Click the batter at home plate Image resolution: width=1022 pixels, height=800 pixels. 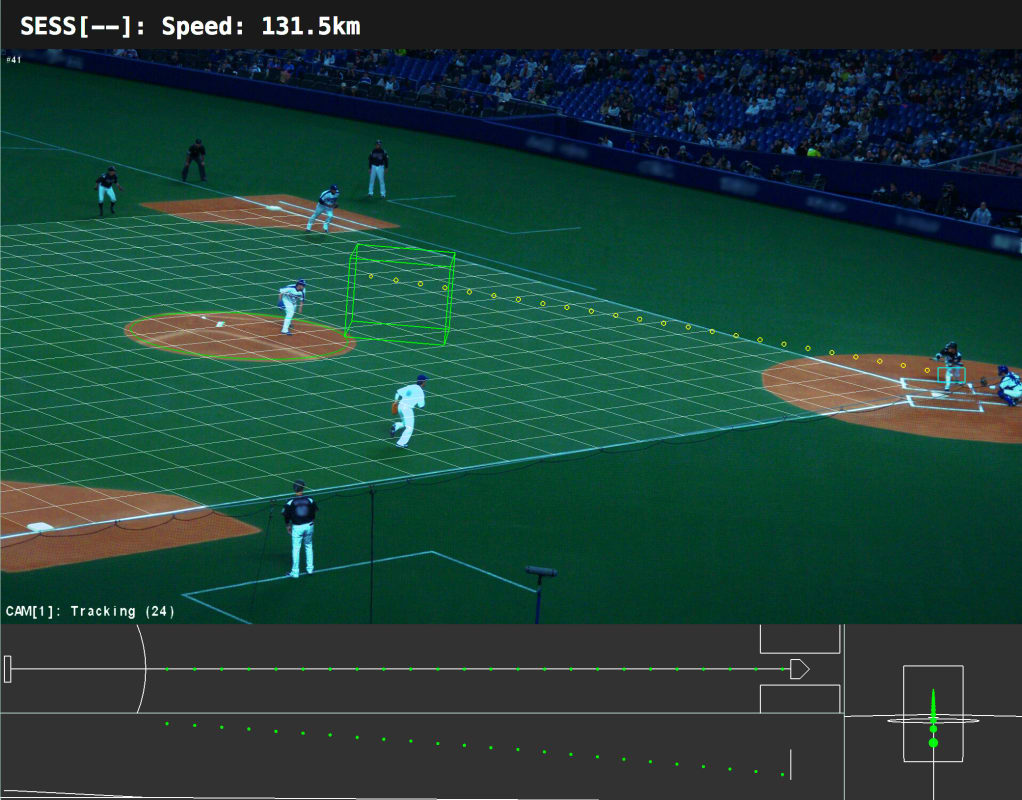[x=948, y=364]
